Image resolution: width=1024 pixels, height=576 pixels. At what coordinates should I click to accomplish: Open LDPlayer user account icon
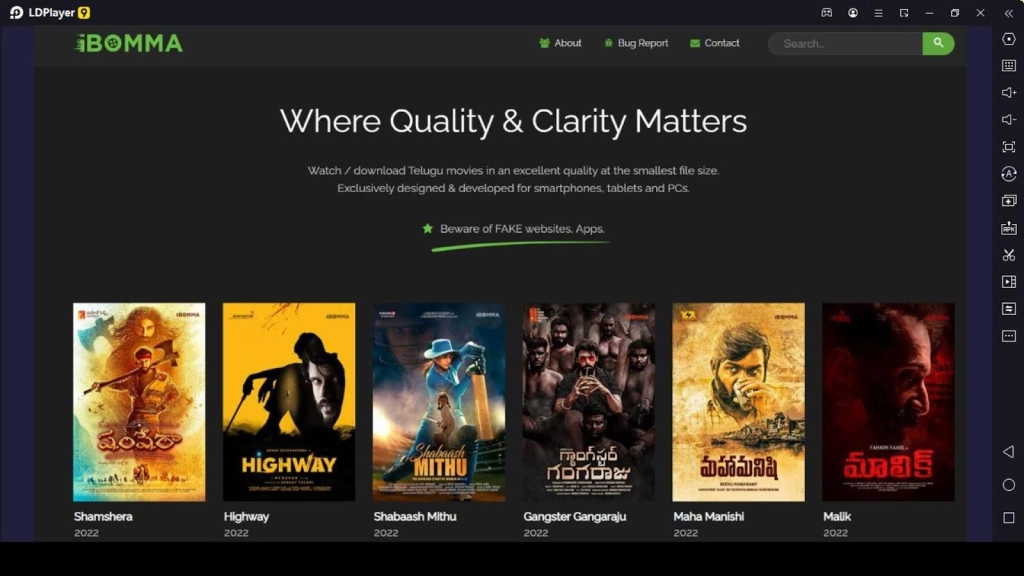click(x=853, y=12)
